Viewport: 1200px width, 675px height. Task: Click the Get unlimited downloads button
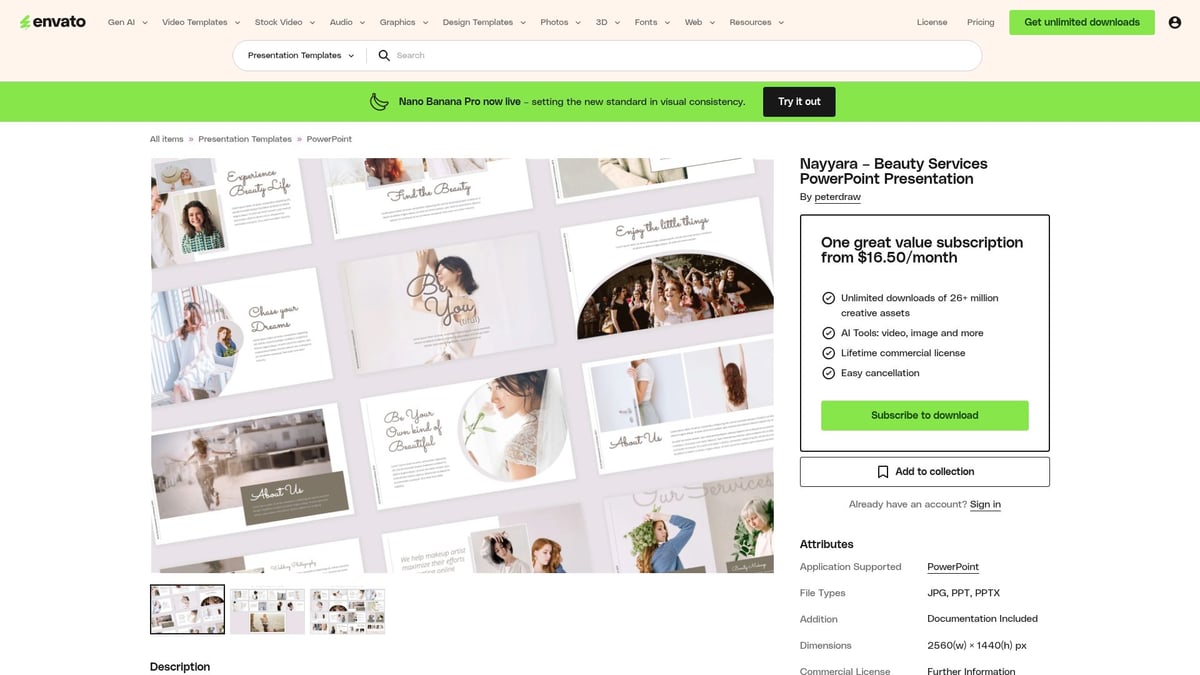1081,21
